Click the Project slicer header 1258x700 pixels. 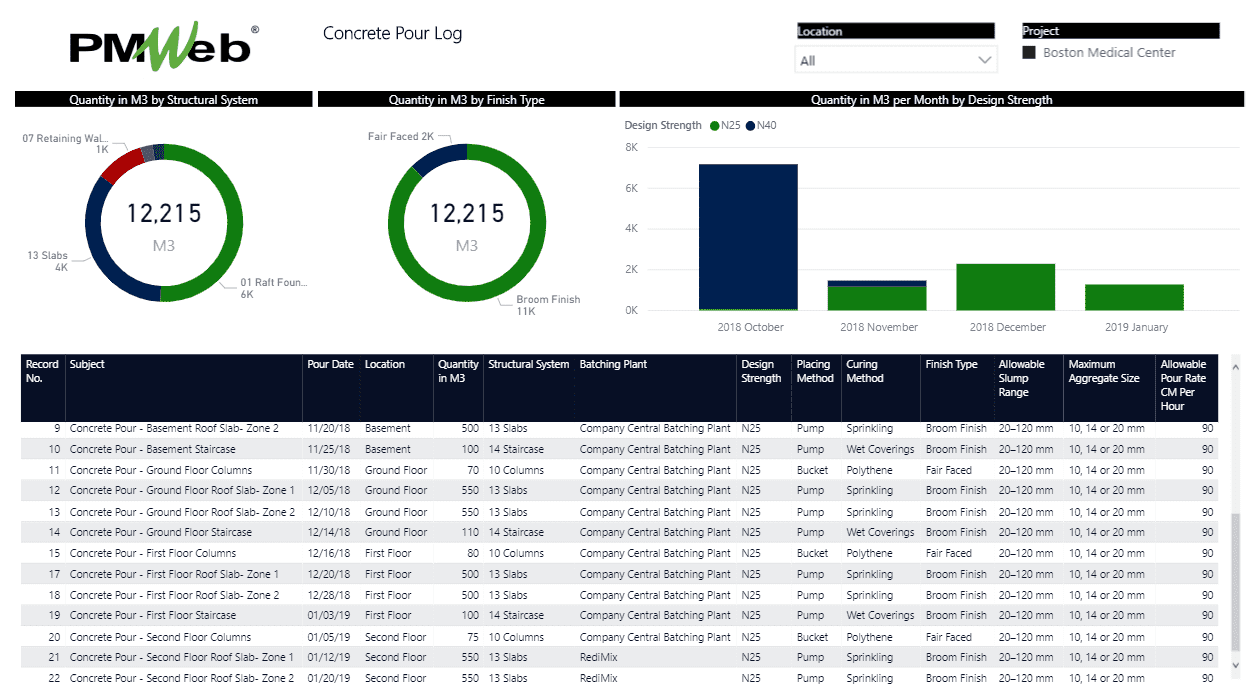1121,31
